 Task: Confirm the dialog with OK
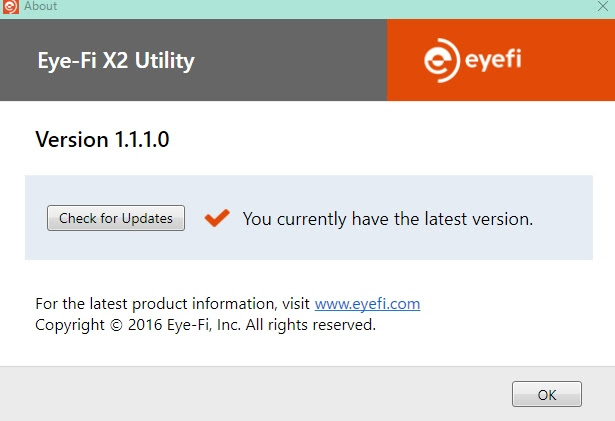(x=546, y=394)
